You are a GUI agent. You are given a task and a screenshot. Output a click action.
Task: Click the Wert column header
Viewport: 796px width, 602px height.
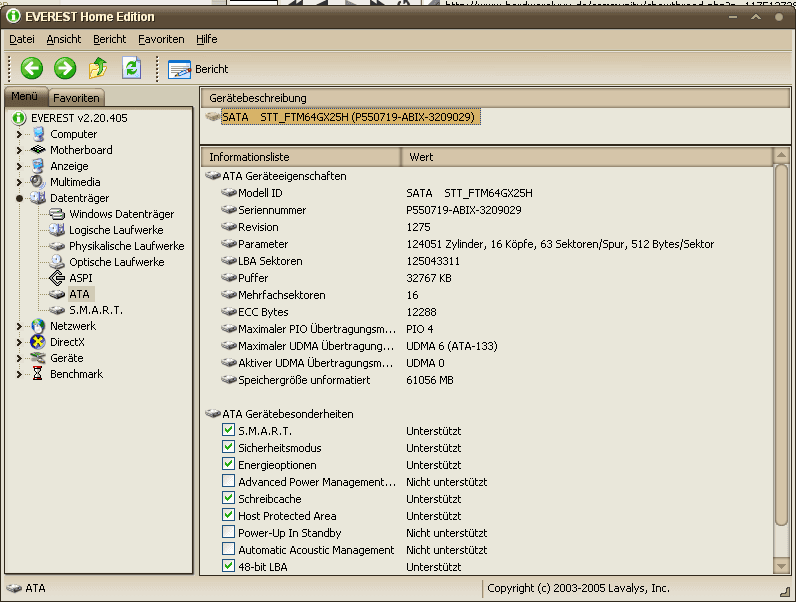pos(587,157)
